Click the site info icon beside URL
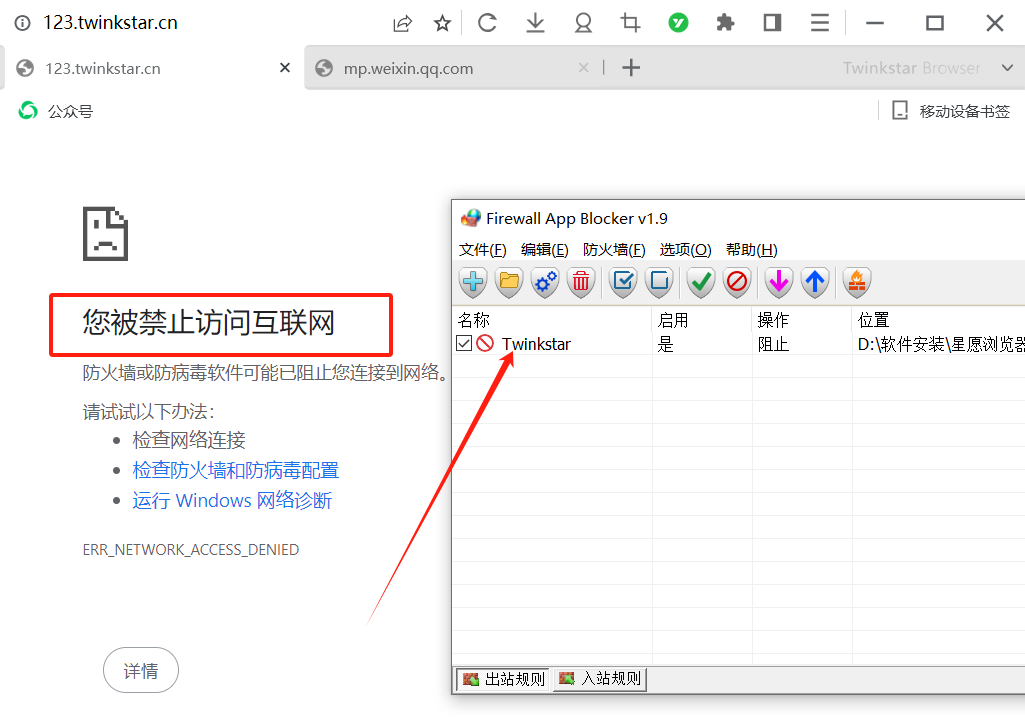 tap(22, 23)
